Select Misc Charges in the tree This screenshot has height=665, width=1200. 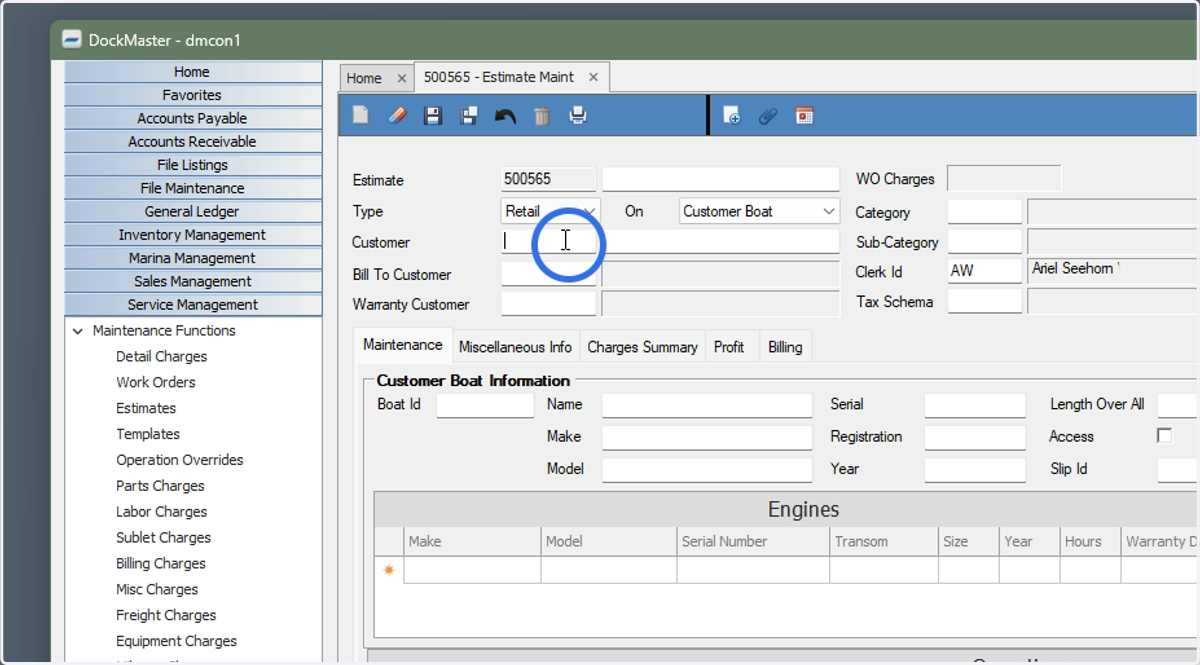157,590
